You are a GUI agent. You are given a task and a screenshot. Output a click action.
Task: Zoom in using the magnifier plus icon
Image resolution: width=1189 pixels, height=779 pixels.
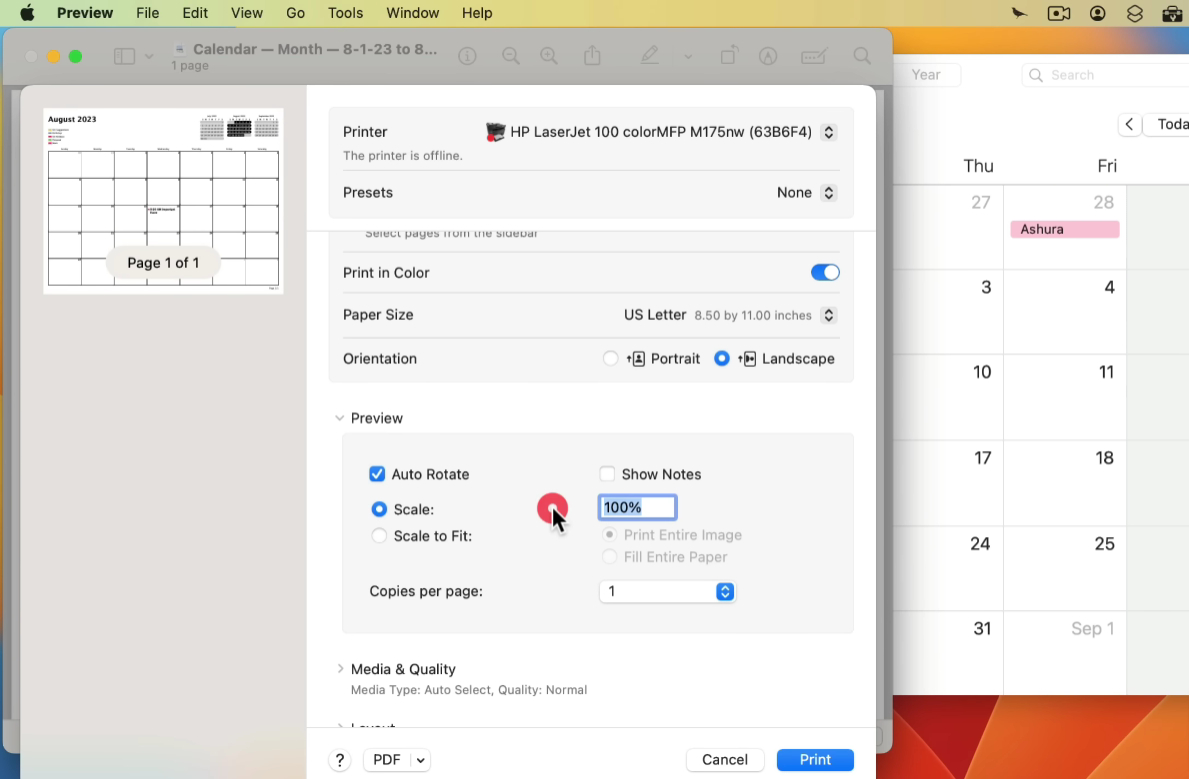click(549, 56)
